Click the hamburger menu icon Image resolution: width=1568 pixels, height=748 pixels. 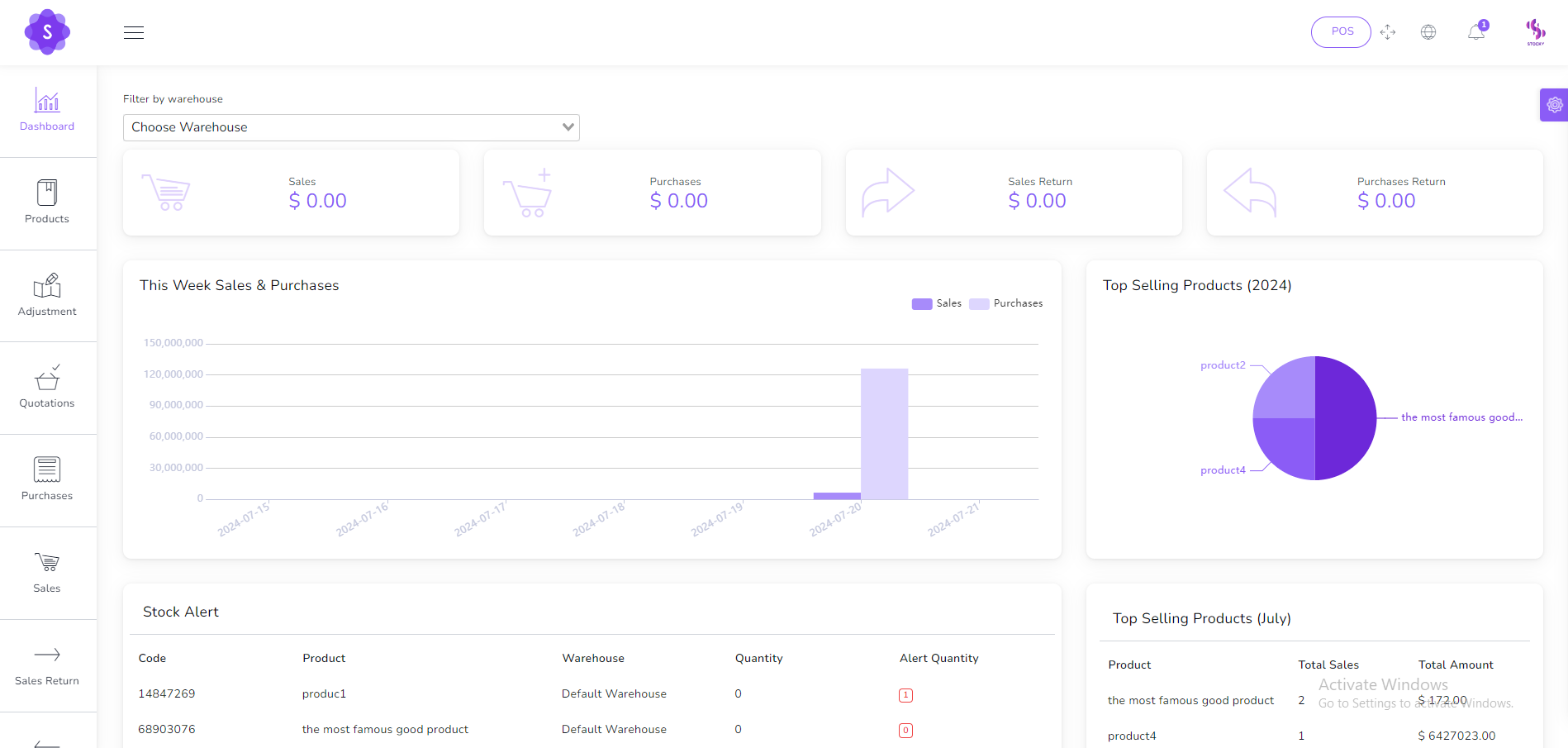134,33
